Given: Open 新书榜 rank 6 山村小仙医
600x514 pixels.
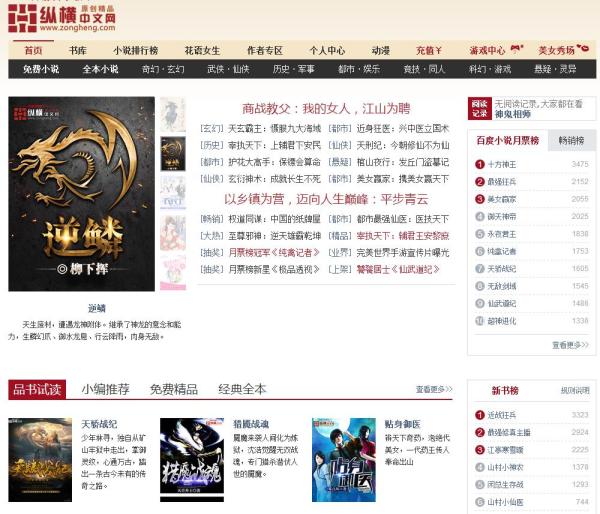Looking at the screenshot, I should [505, 502].
